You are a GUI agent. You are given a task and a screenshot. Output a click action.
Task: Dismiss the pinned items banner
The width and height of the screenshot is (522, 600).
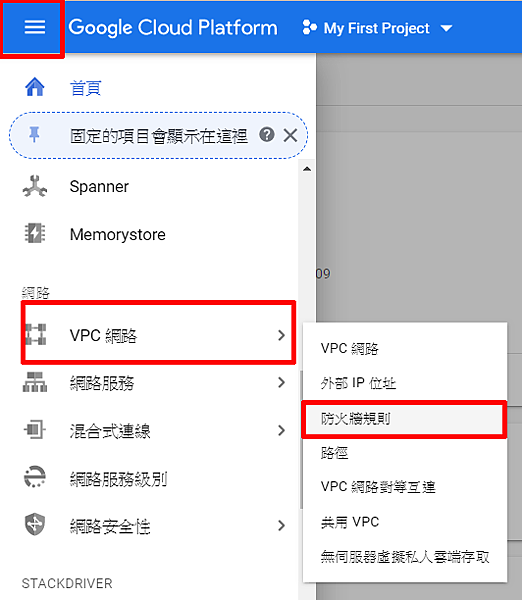tap(290, 135)
